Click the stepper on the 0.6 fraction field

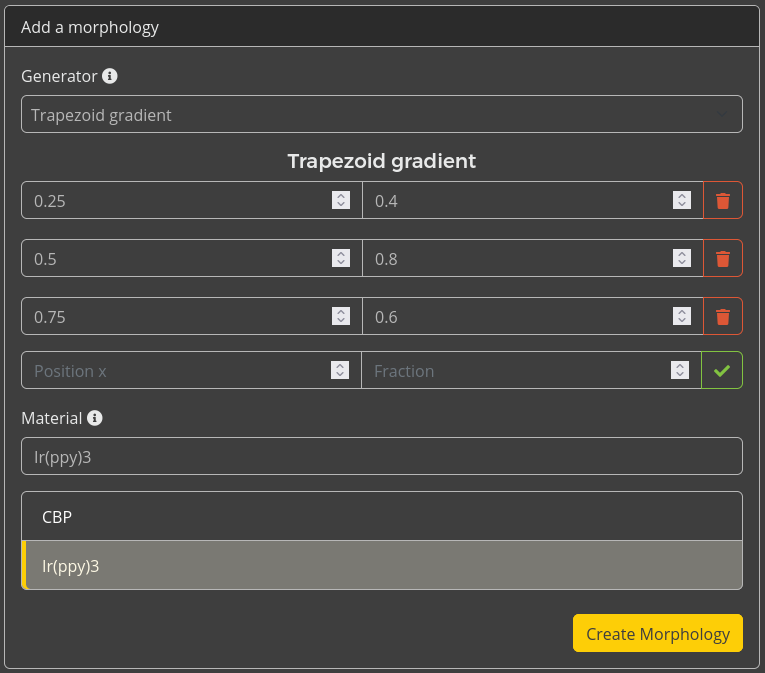coord(681,317)
